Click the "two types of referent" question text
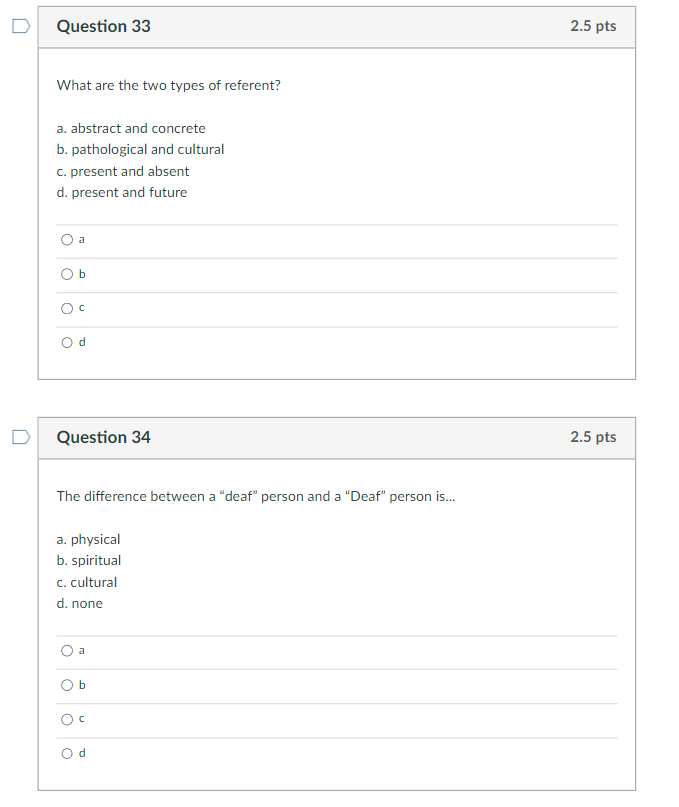Viewport: 679px width, 807px height. click(169, 85)
